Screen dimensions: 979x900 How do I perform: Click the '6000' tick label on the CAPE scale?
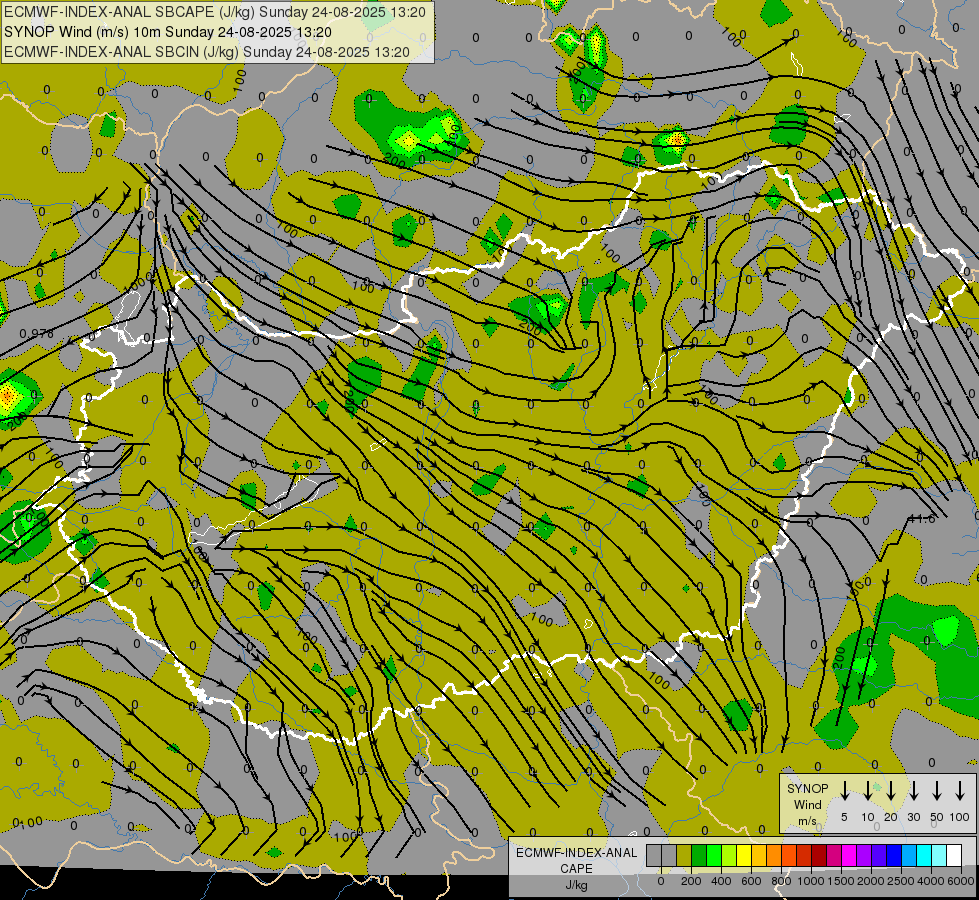(961, 881)
